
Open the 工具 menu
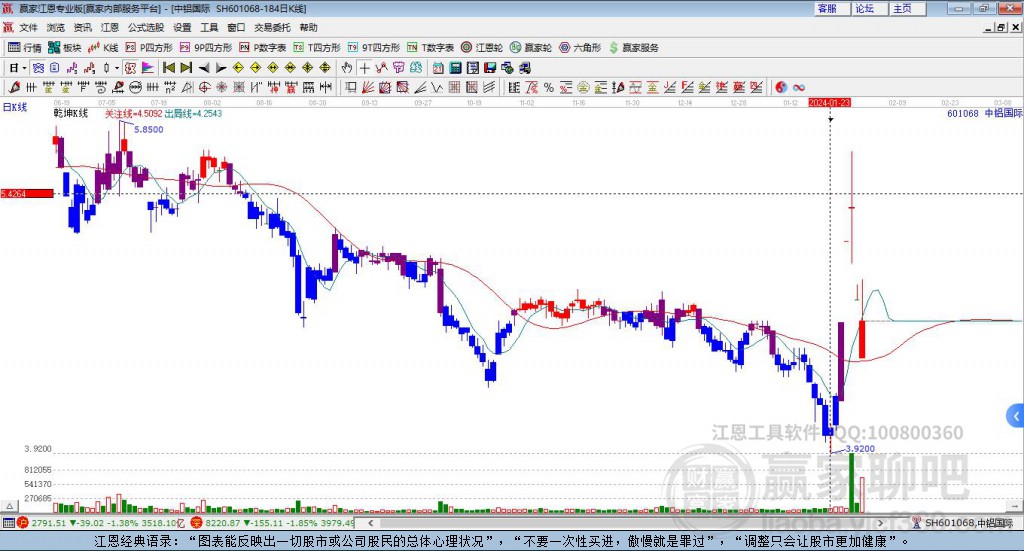point(209,27)
